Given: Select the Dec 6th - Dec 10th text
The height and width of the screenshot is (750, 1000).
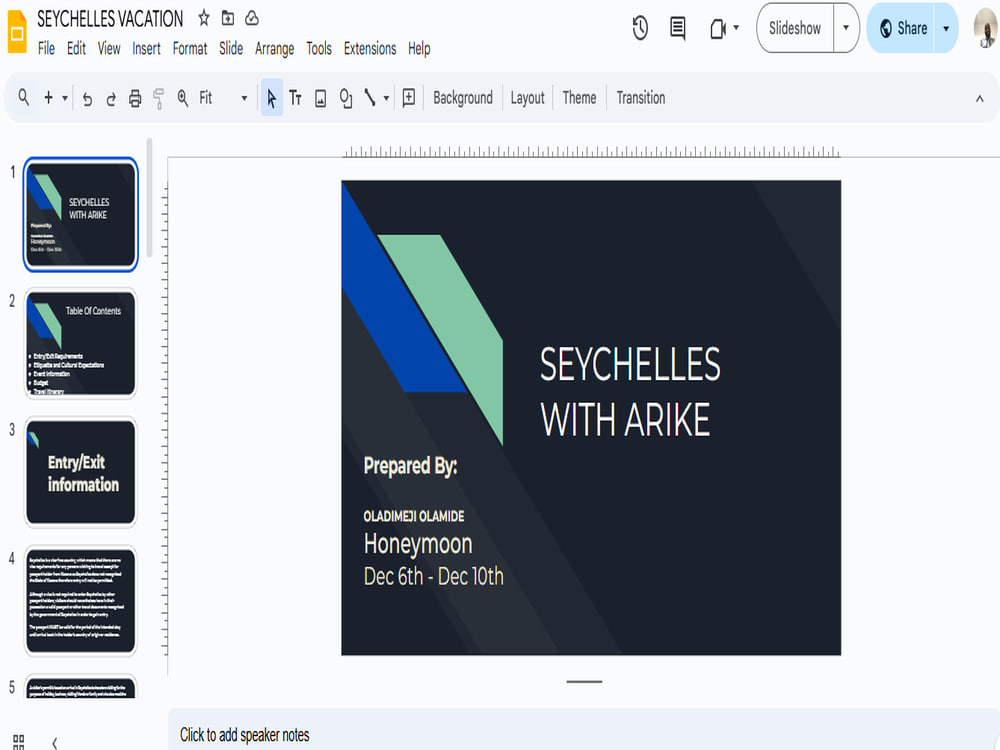Looking at the screenshot, I should coord(433,576).
